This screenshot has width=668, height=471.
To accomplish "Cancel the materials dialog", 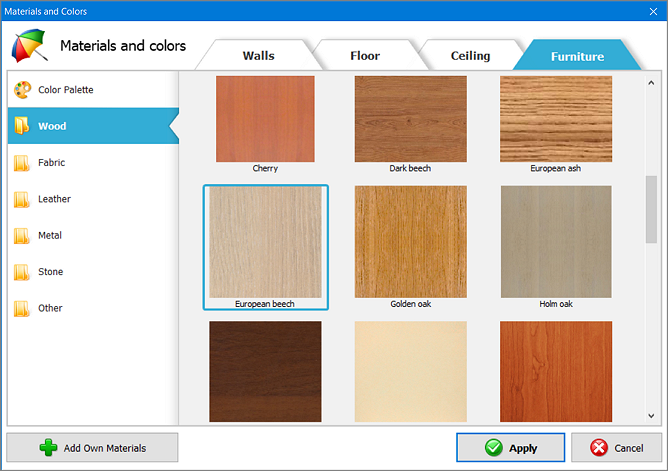I will [616, 448].
